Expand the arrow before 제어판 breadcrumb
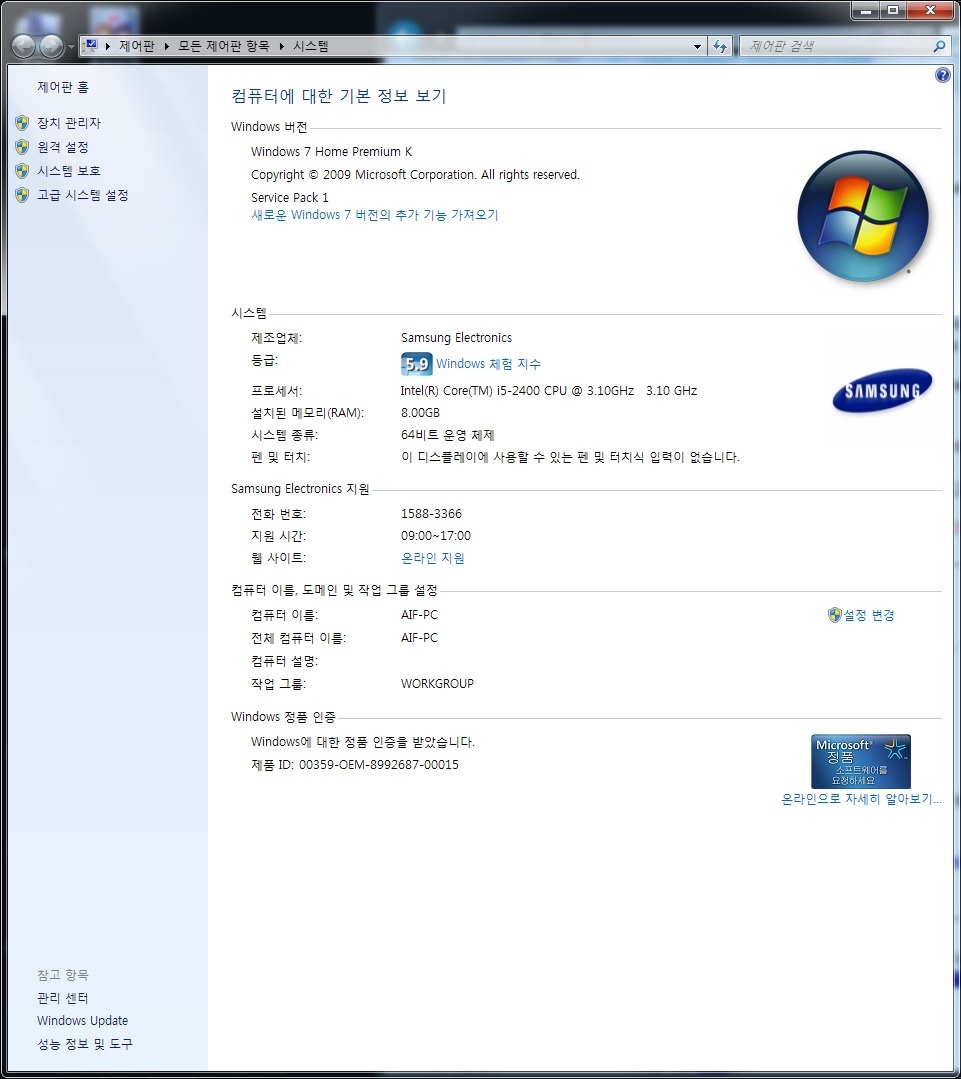961x1079 pixels. (108, 46)
